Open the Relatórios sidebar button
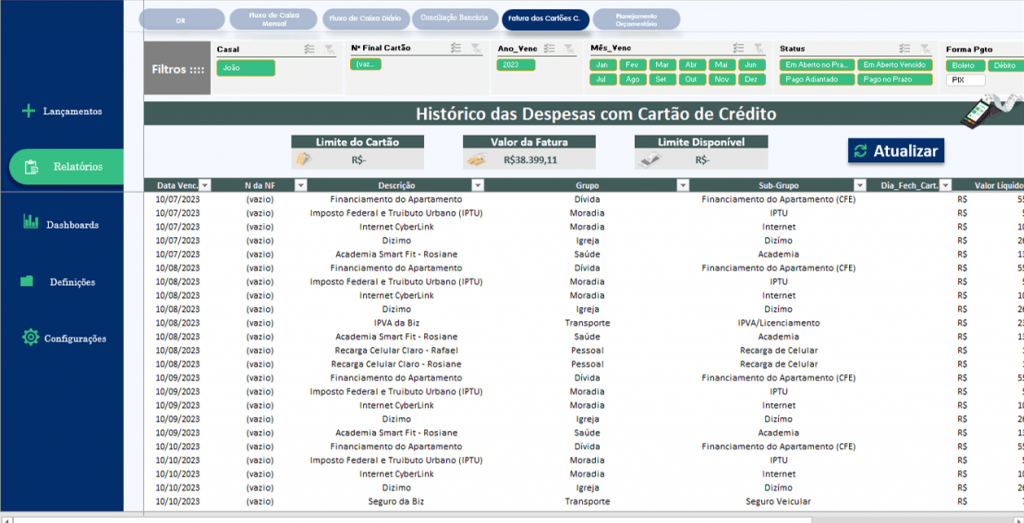This screenshot has height=523, width=1024. pos(66,167)
